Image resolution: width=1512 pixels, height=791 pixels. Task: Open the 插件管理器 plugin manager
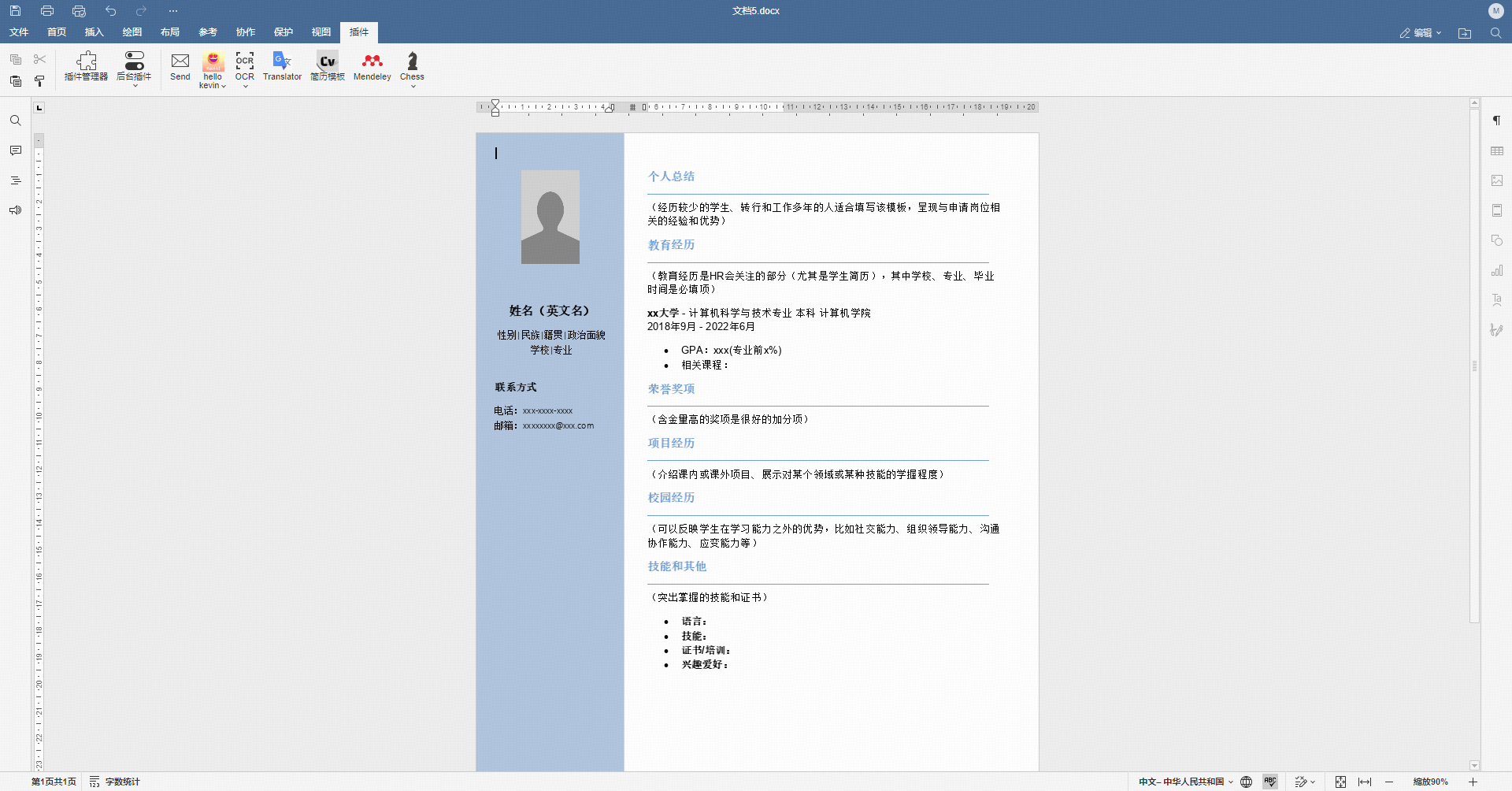pyautogui.click(x=87, y=66)
